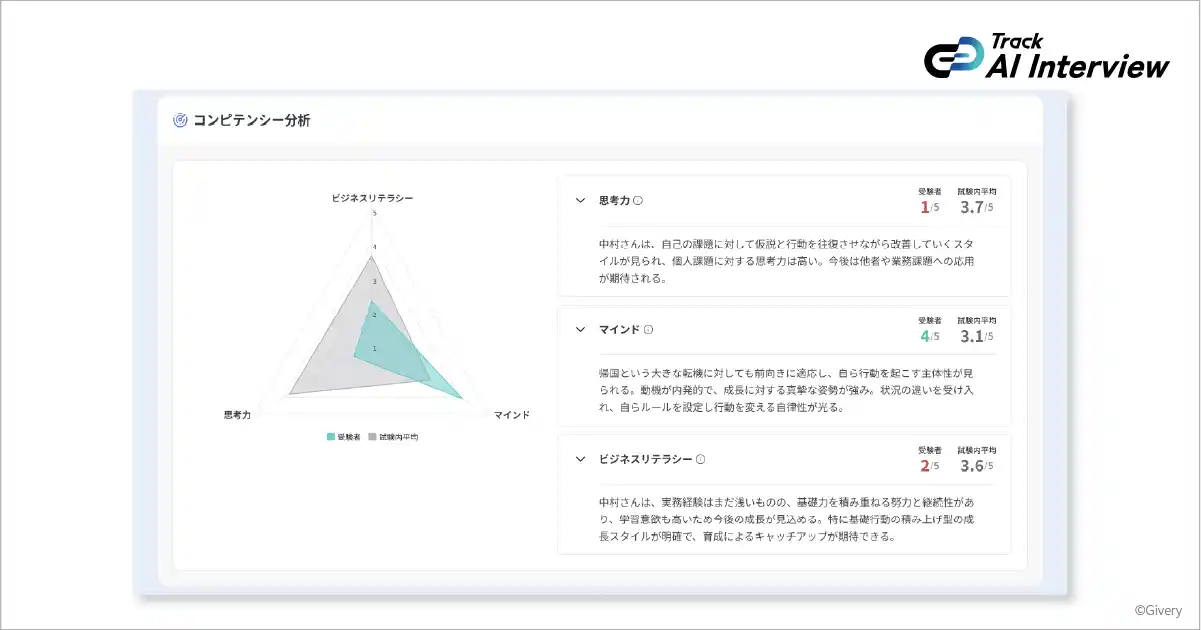Viewport: 1201px width, 630px height.
Task: Collapse the マインド section chevron
Action: coord(580,329)
